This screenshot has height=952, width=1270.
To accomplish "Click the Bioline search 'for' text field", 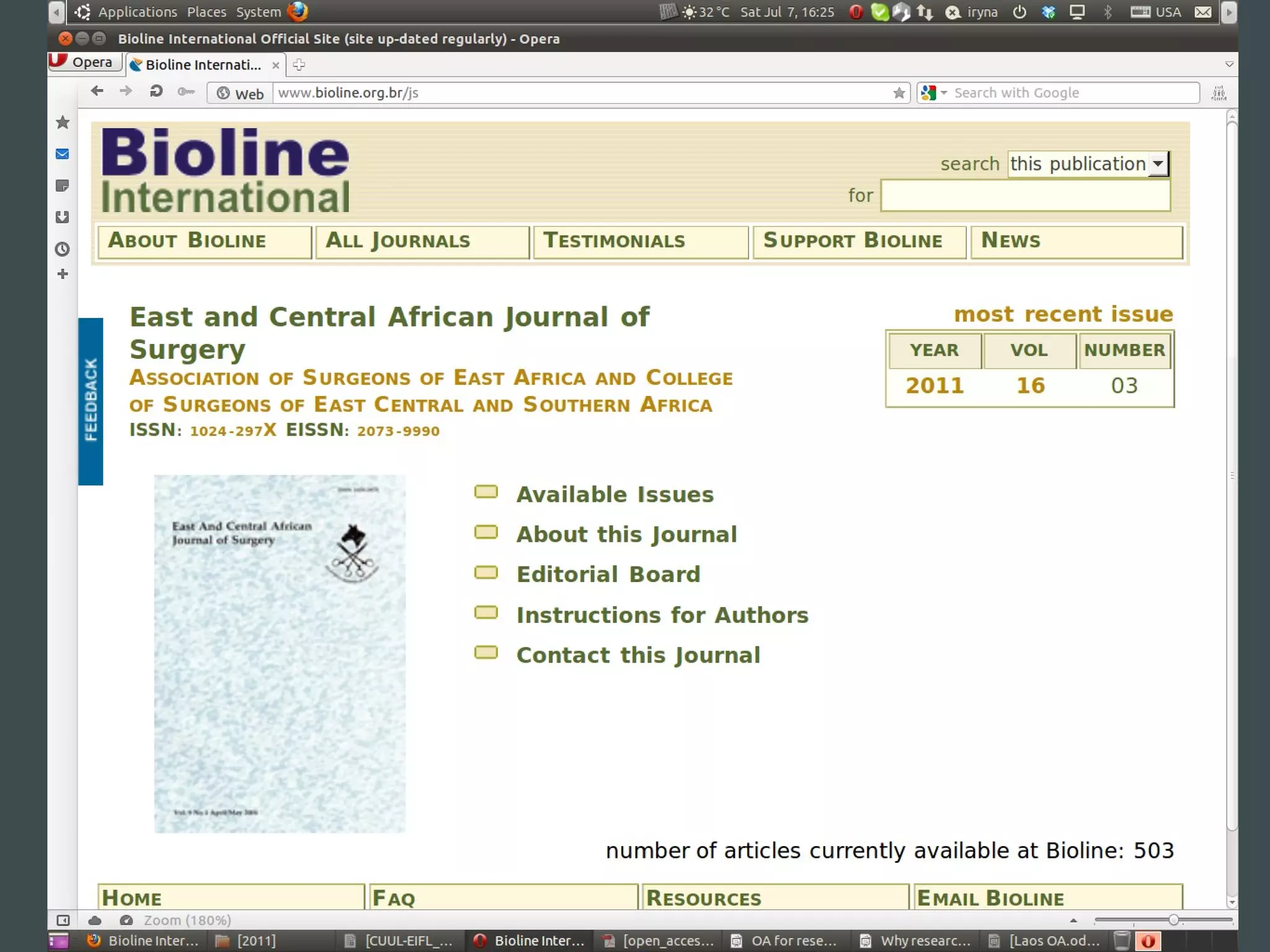I will tap(1025, 196).
